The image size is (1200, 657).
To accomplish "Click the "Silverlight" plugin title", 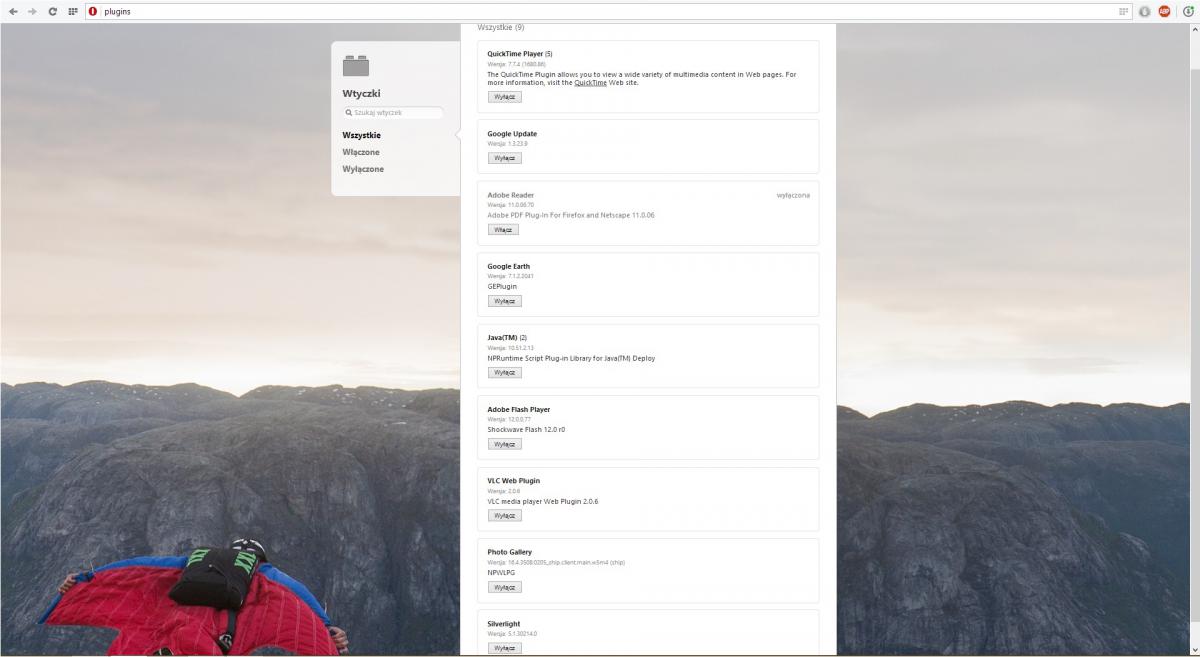I will 504,624.
